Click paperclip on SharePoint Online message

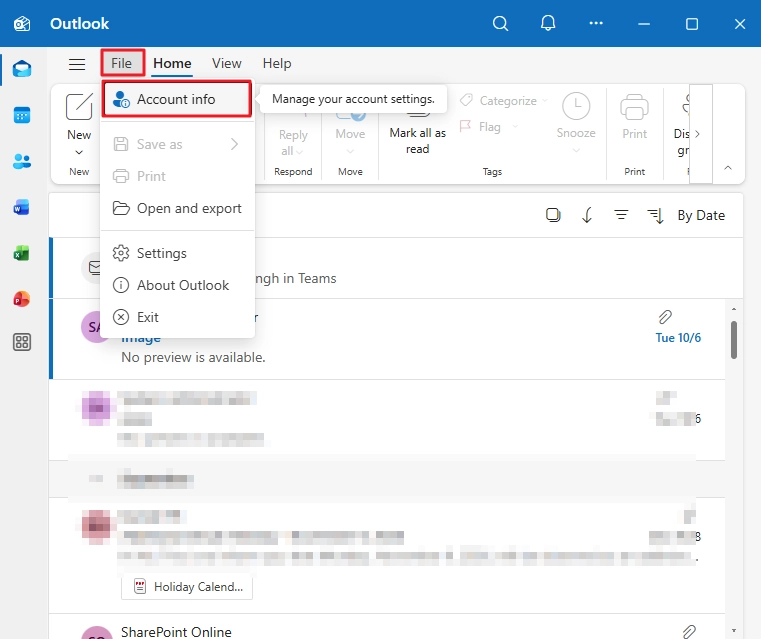tap(689, 631)
